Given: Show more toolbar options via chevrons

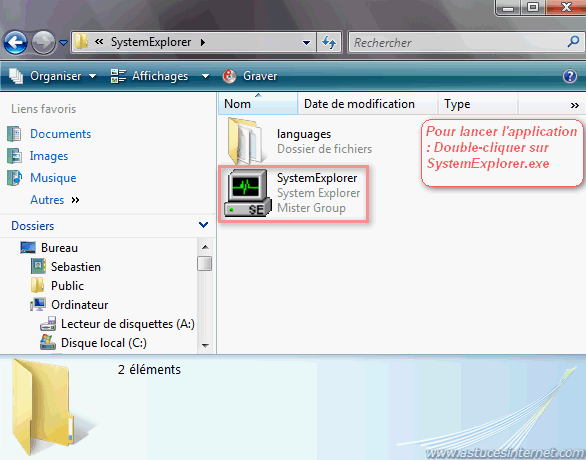Looking at the screenshot, I should (x=575, y=105).
